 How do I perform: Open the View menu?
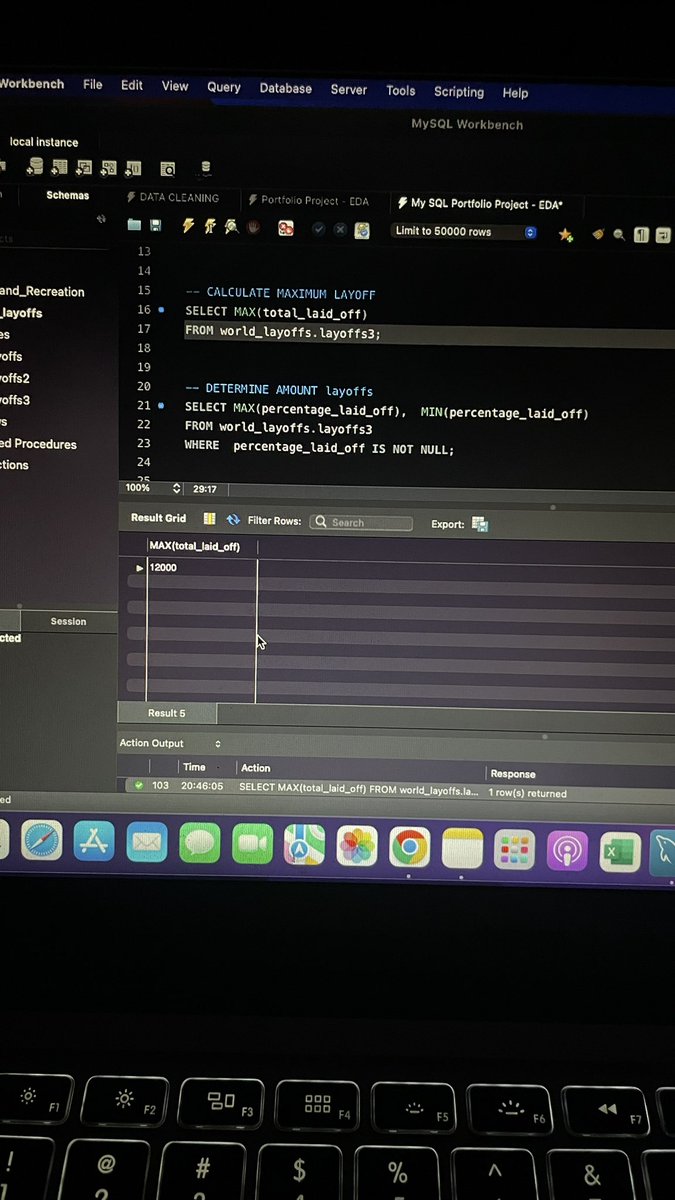point(175,86)
